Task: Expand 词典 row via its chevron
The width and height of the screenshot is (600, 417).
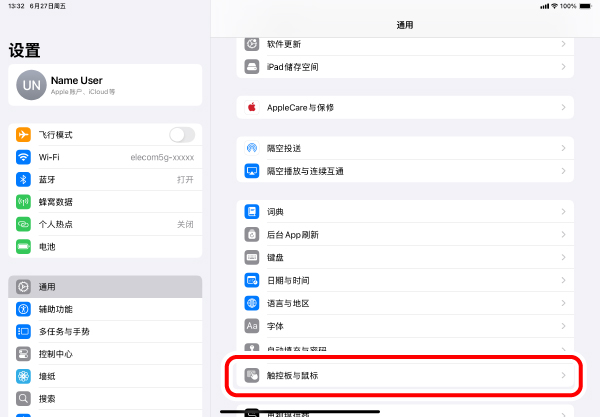Action: click(563, 212)
